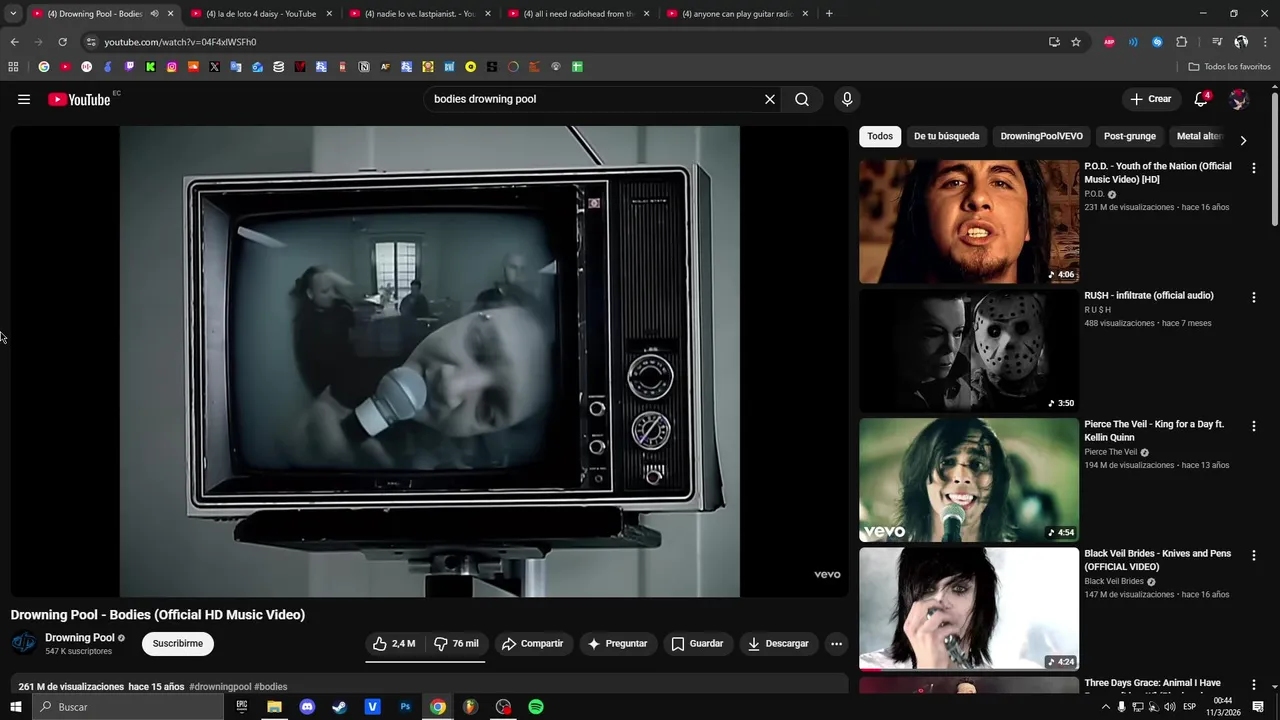Switch to the la de loto 4 daisy tab
This screenshot has height=720, width=1280.
260,14
